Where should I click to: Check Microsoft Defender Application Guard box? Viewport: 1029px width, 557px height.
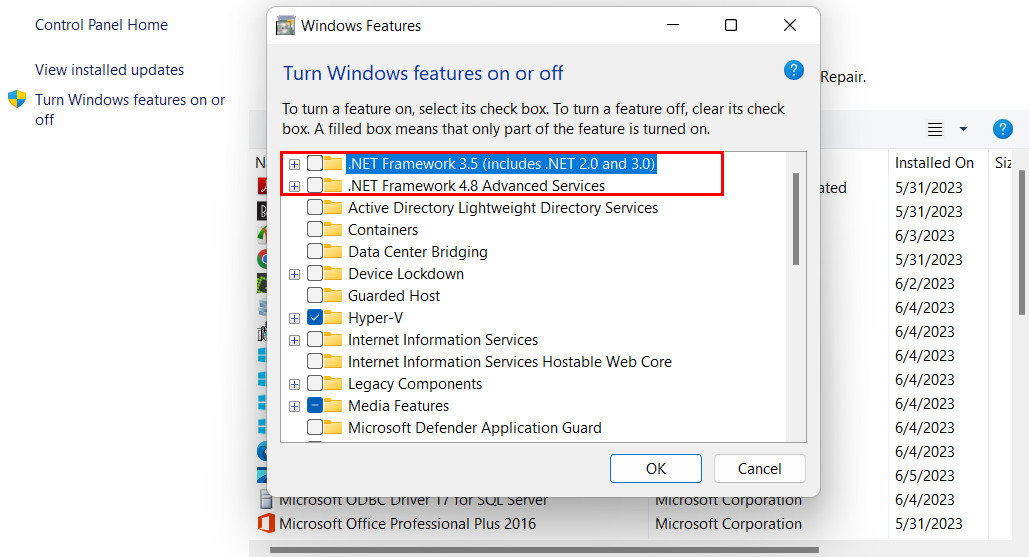tap(315, 427)
